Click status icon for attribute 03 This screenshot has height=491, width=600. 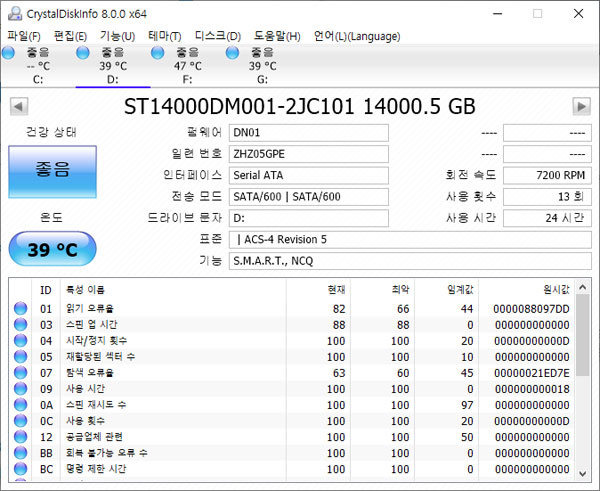pos(21,325)
